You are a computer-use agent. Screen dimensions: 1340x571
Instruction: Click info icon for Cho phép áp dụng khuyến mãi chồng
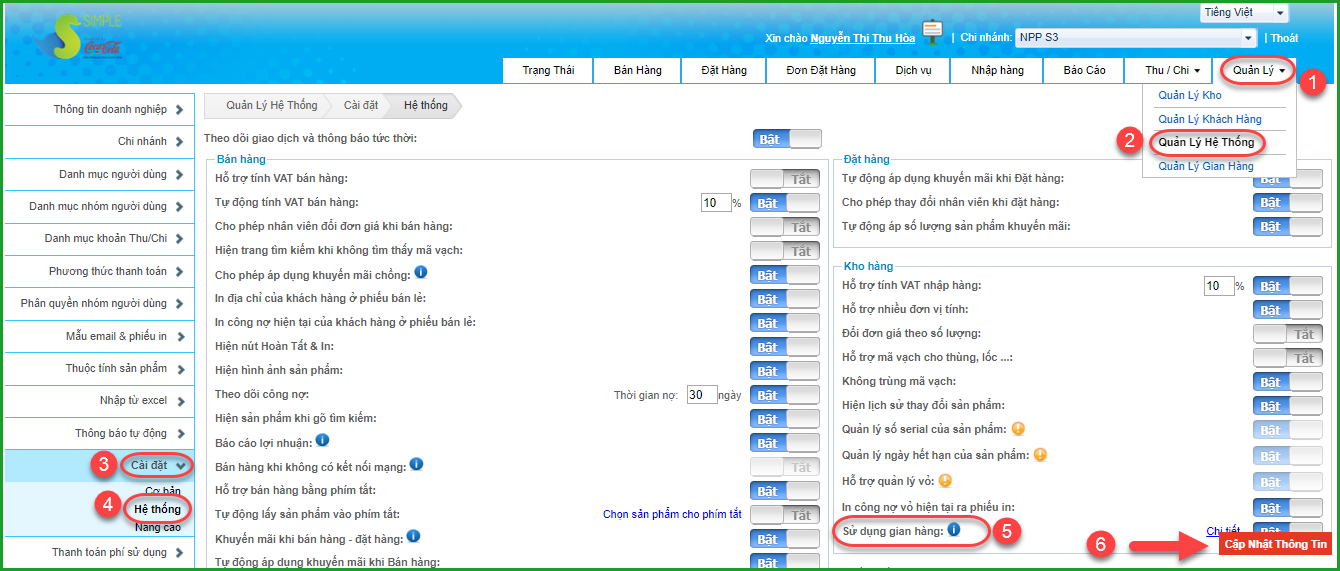[x=421, y=272]
